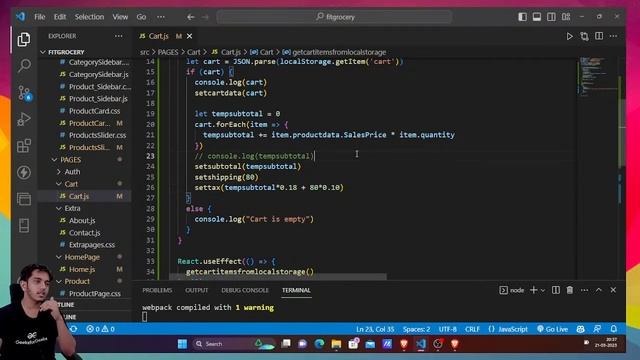The width and height of the screenshot is (640, 360).
Task: Open the overflow menu ellipsis in title bar
Action: [x=161, y=17]
